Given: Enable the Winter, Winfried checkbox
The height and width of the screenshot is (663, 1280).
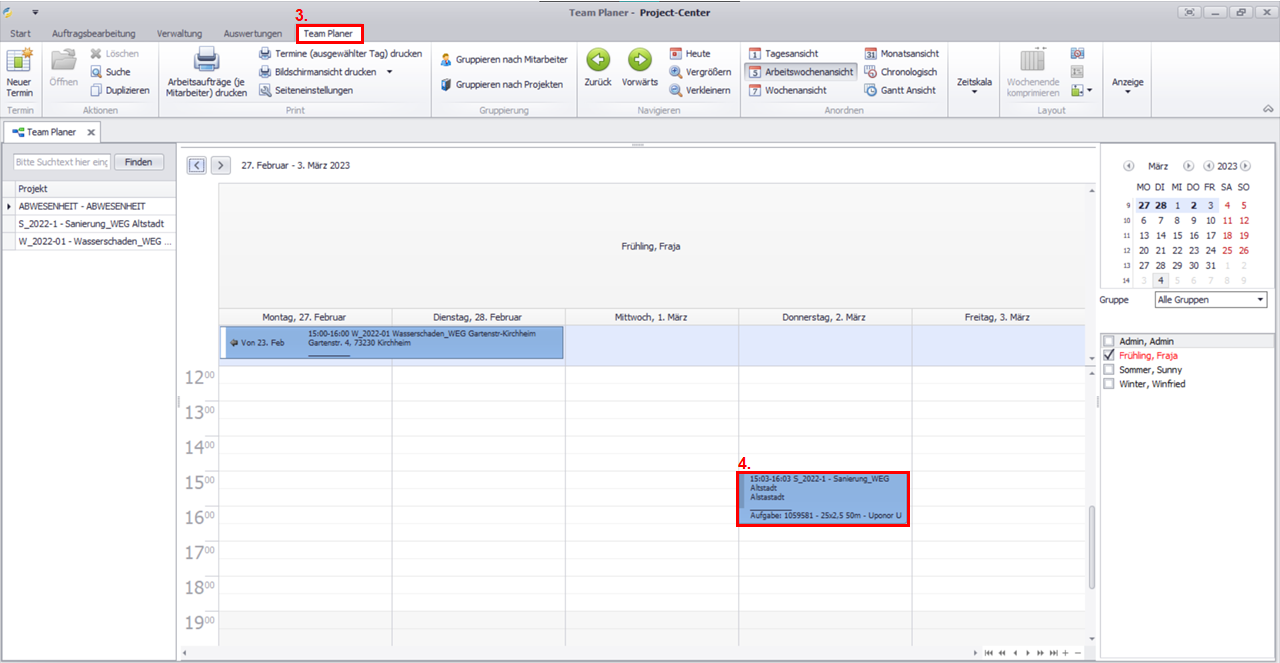Looking at the screenshot, I should [1108, 384].
